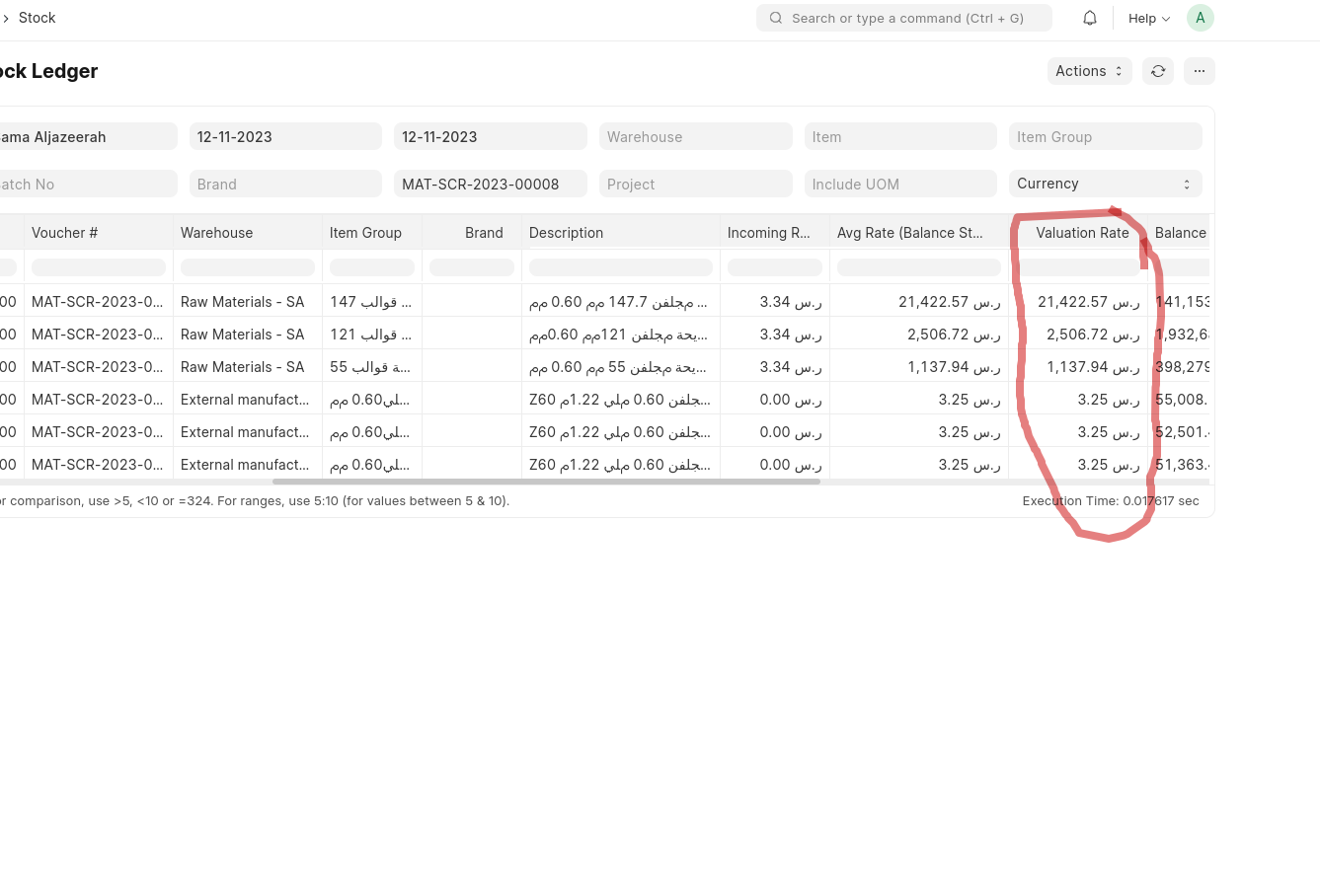Image resolution: width=1320 pixels, height=896 pixels.
Task: Open the first MAT-SCR-2023 voucher link
Action: [97, 301]
